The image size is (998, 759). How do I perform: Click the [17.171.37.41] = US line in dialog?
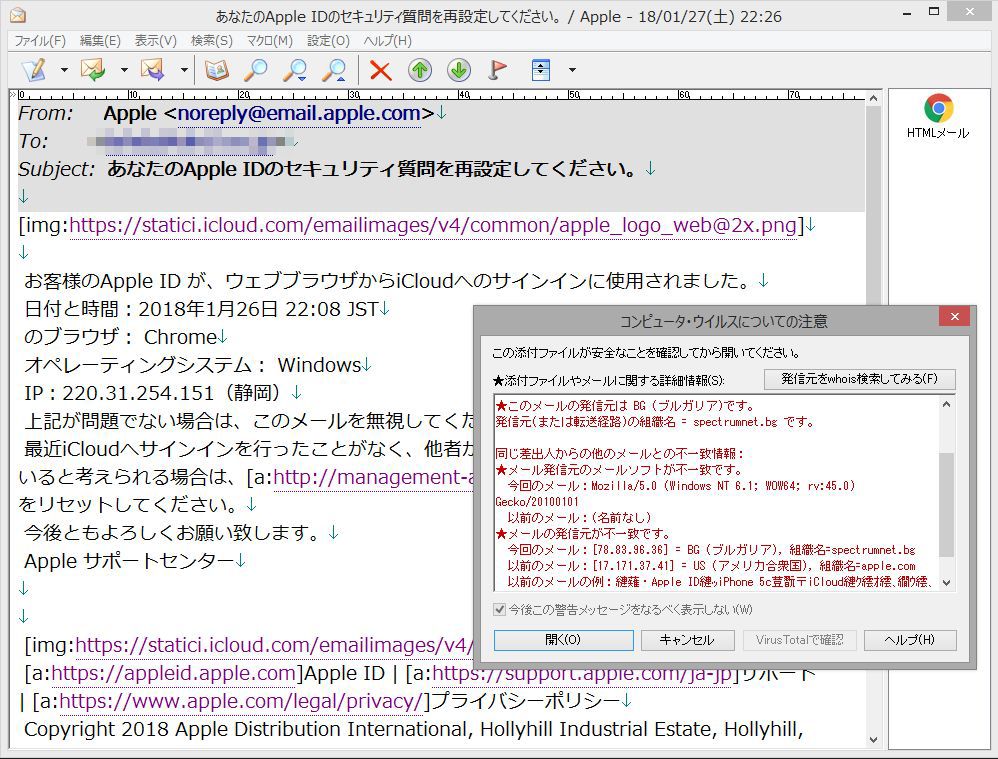[711, 565]
